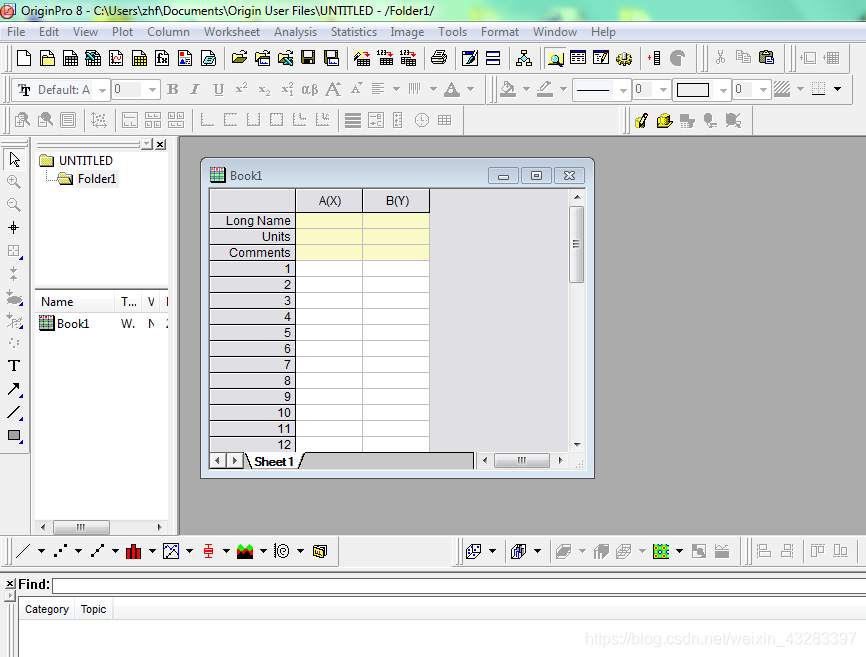
Task: Open the font size dropdown
Action: click(x=152, y=89)
